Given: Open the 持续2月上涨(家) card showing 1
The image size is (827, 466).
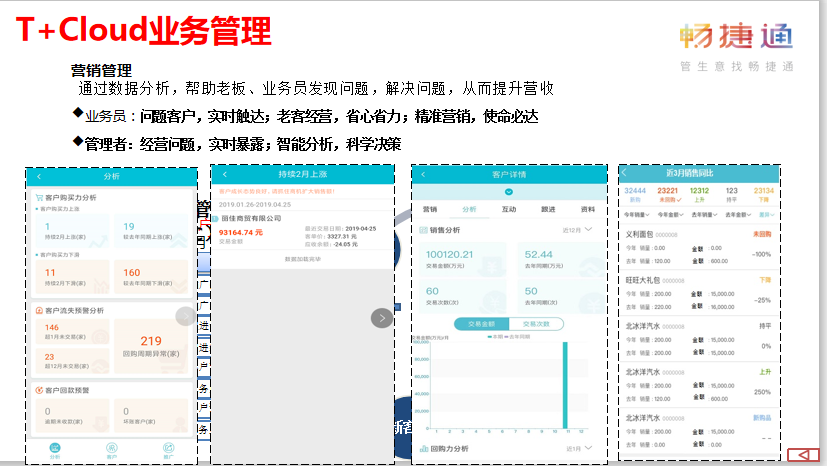Looking at the screenshot, I should (x=72, y=231).
